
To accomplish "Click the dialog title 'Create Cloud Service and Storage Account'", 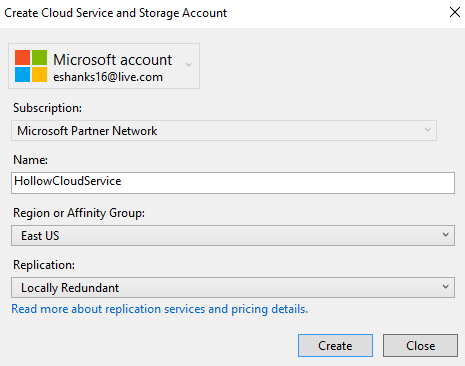I will (x=115, y=13).
